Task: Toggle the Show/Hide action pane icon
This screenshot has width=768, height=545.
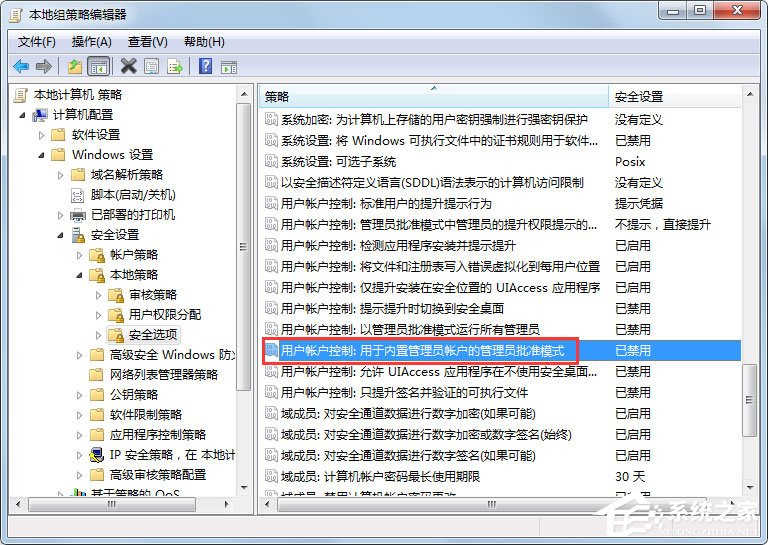Action: click(x=229, y=66)
